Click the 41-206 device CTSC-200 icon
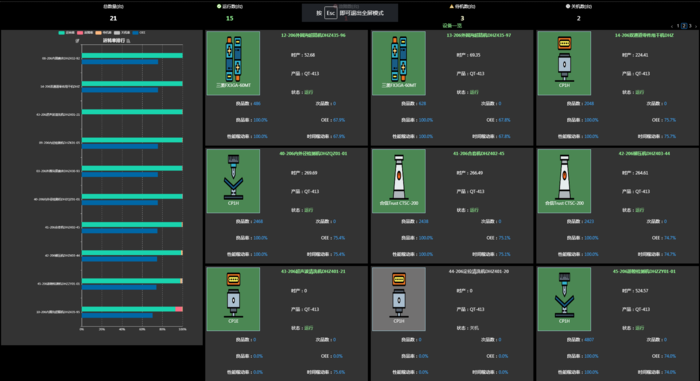The width and height of the screenshot is (700, 381). 399,181
